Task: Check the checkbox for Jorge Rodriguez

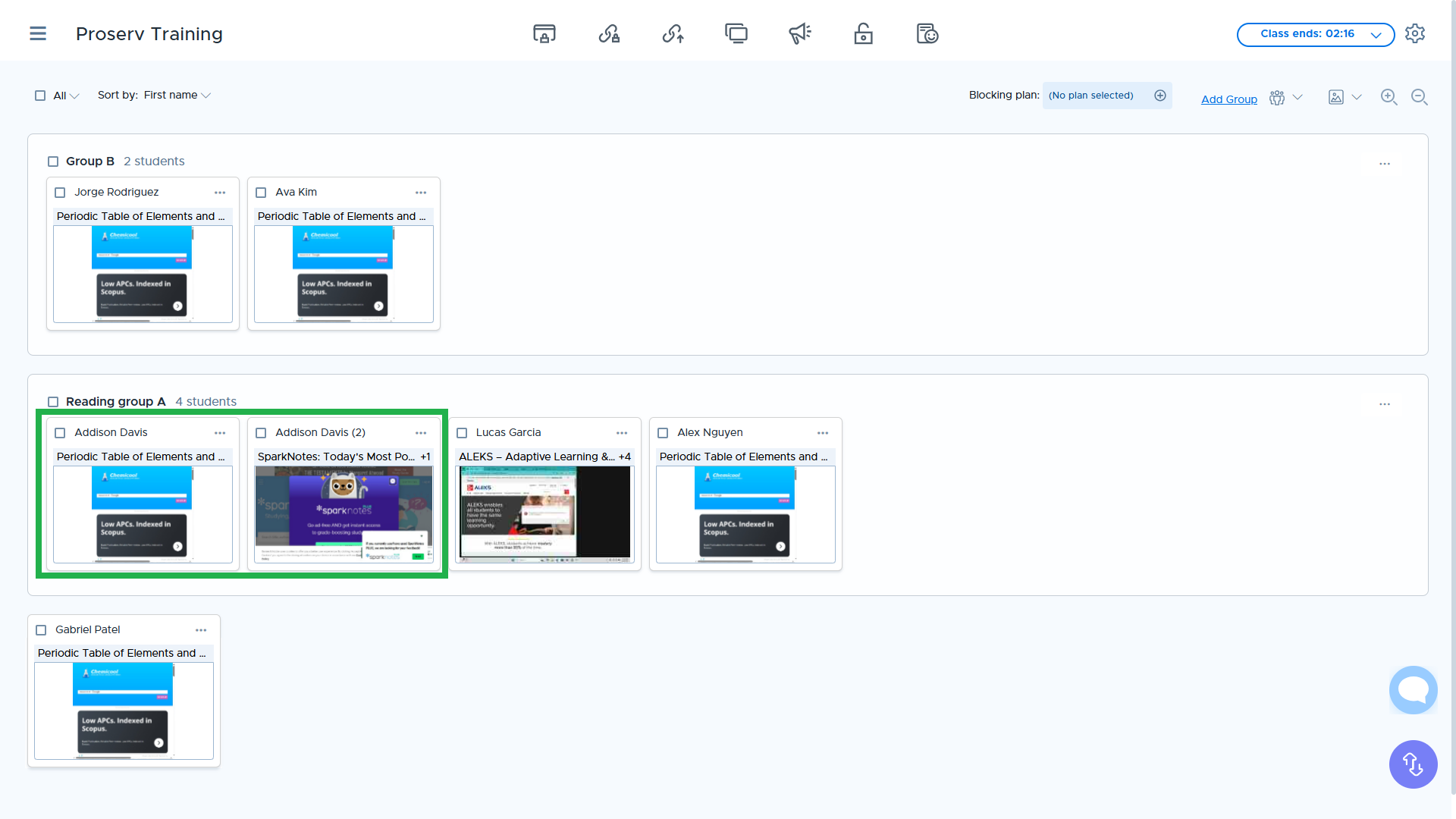Action: click(x=60, y=192)
